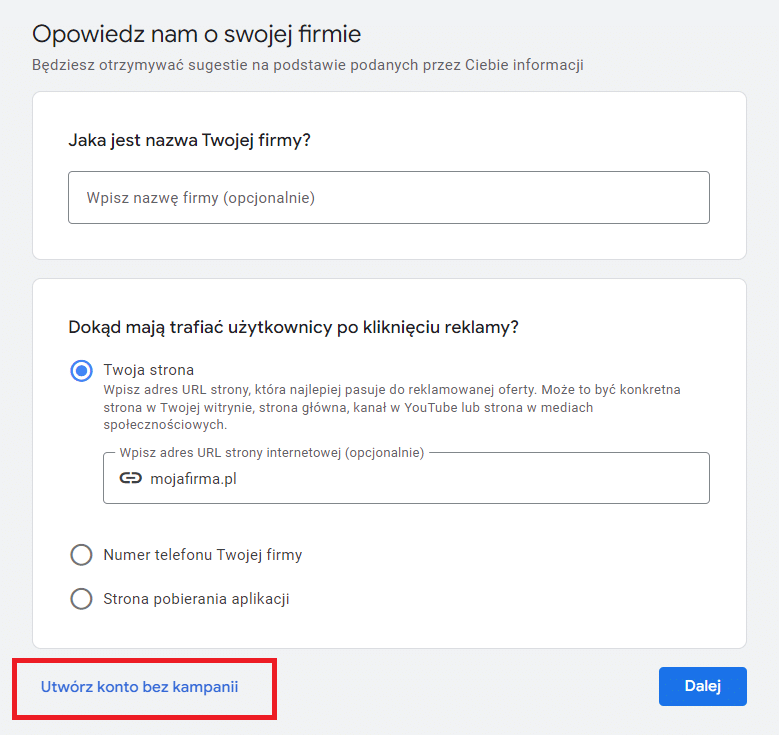Click the "Opowiedz nam o swojej firmie" page title

196,34
